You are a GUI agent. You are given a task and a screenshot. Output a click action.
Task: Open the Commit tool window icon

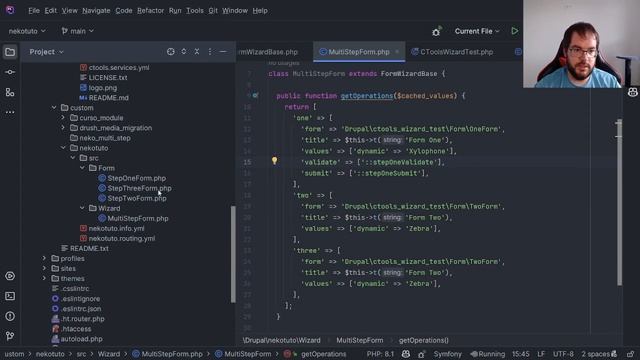point(10,72)
